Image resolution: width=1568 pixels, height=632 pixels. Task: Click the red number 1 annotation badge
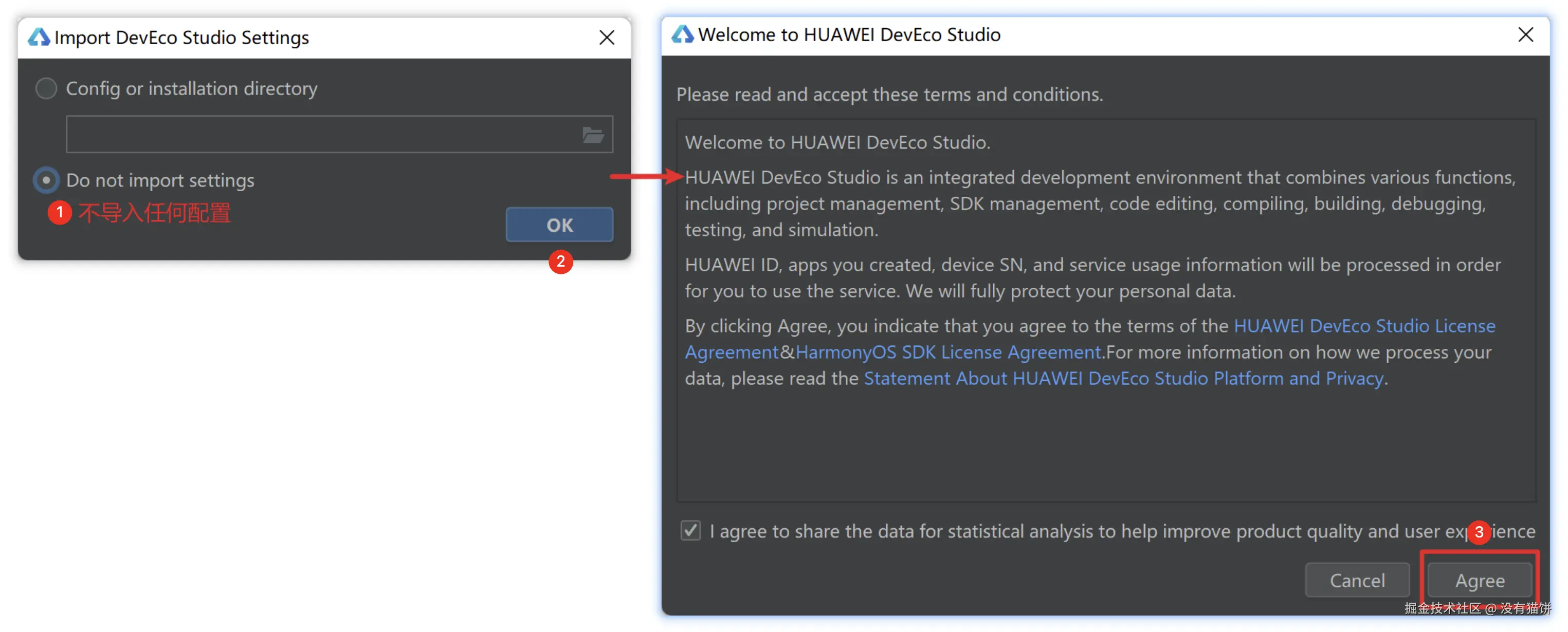pyautogui.click(x=60, y=212)
